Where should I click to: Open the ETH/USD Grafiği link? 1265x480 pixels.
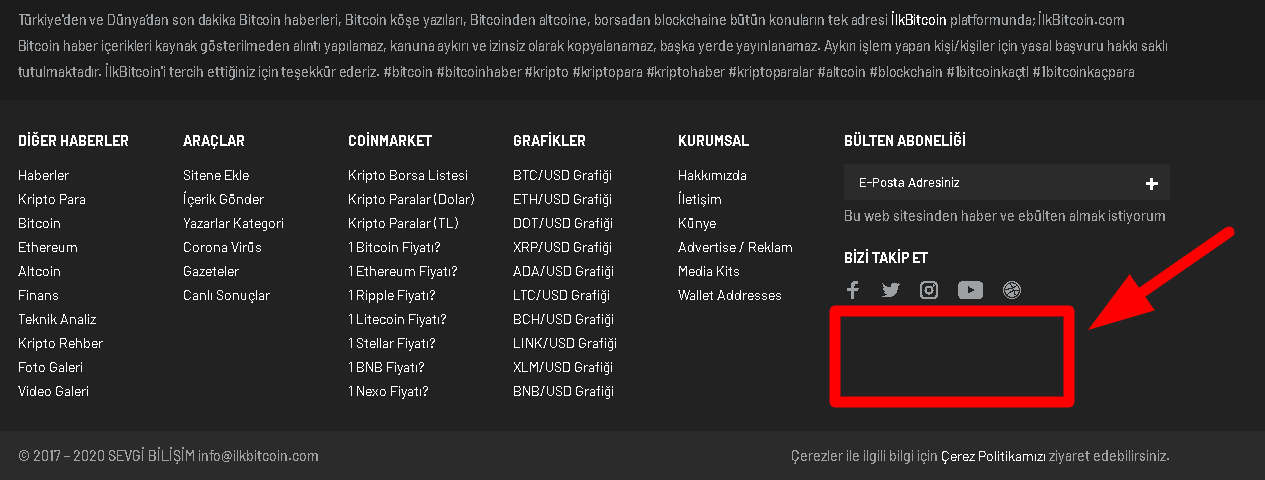(562, 199)
